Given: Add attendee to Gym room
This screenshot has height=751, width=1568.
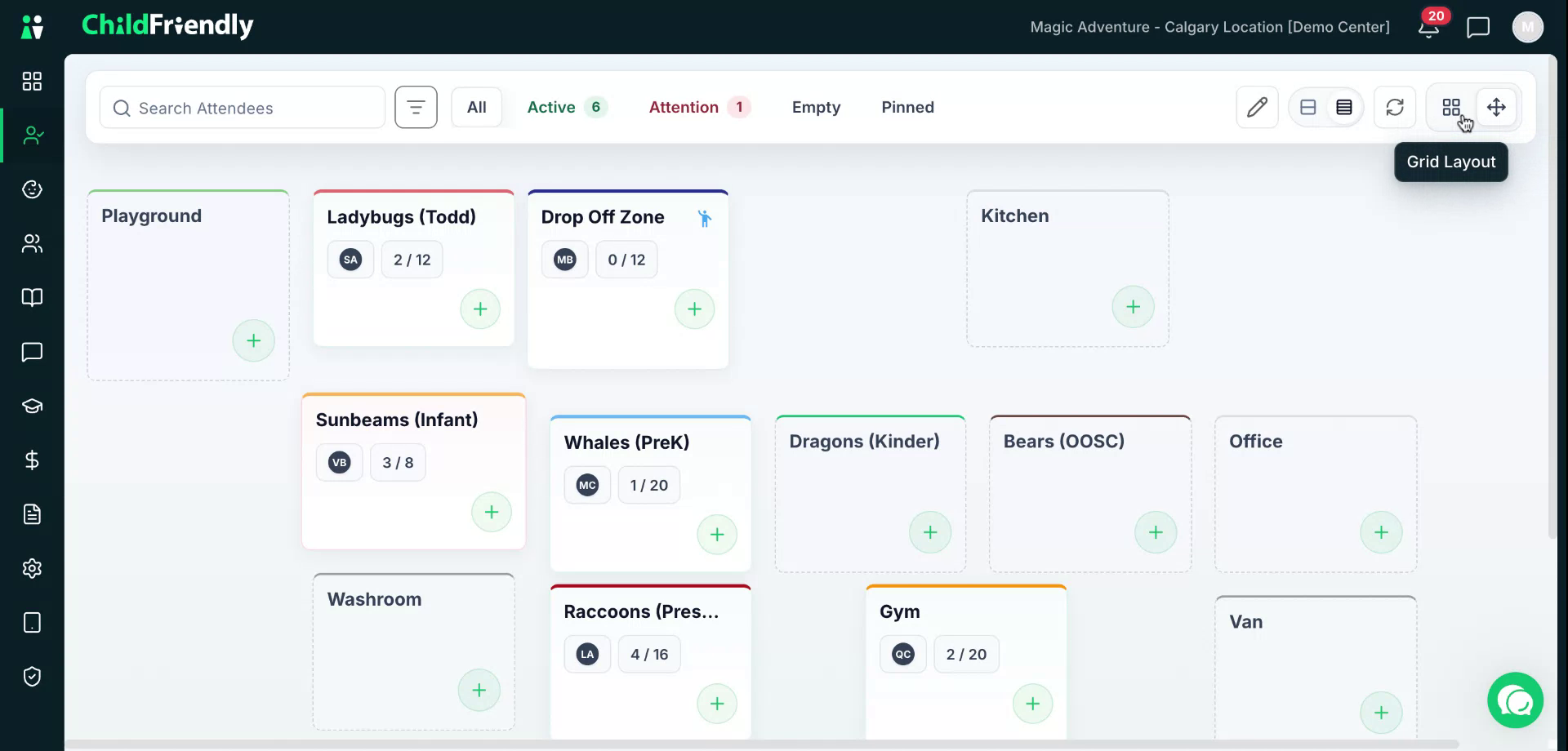Looking at the screenshot, I should pos(1033,704).
